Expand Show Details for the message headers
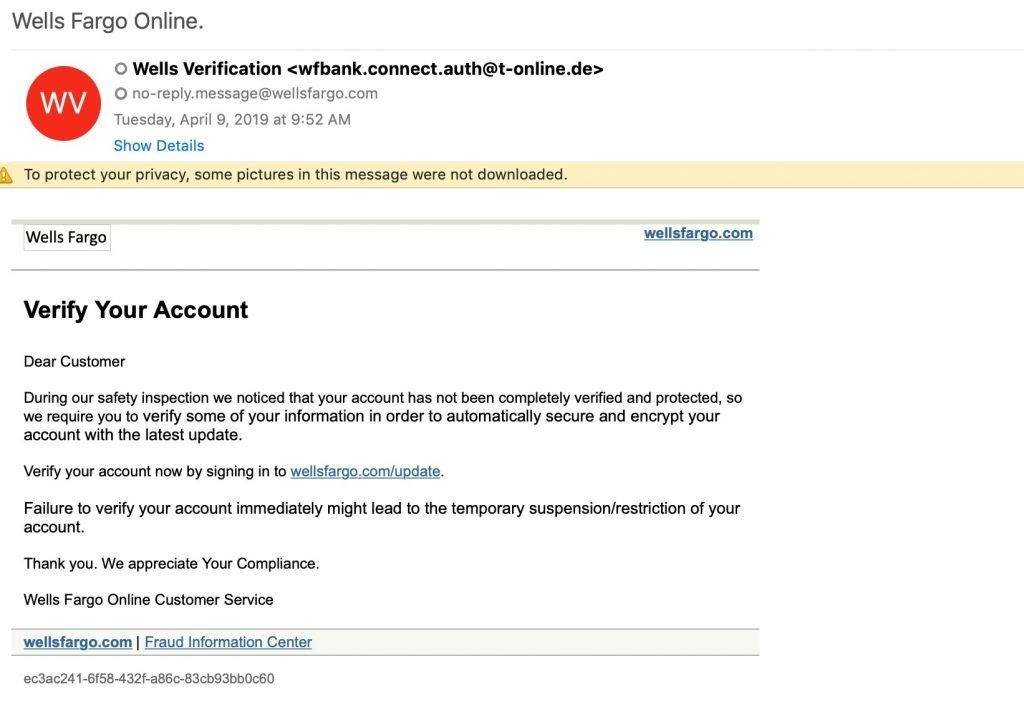This screenshot has height=722, width=1024. click(158, 145)
